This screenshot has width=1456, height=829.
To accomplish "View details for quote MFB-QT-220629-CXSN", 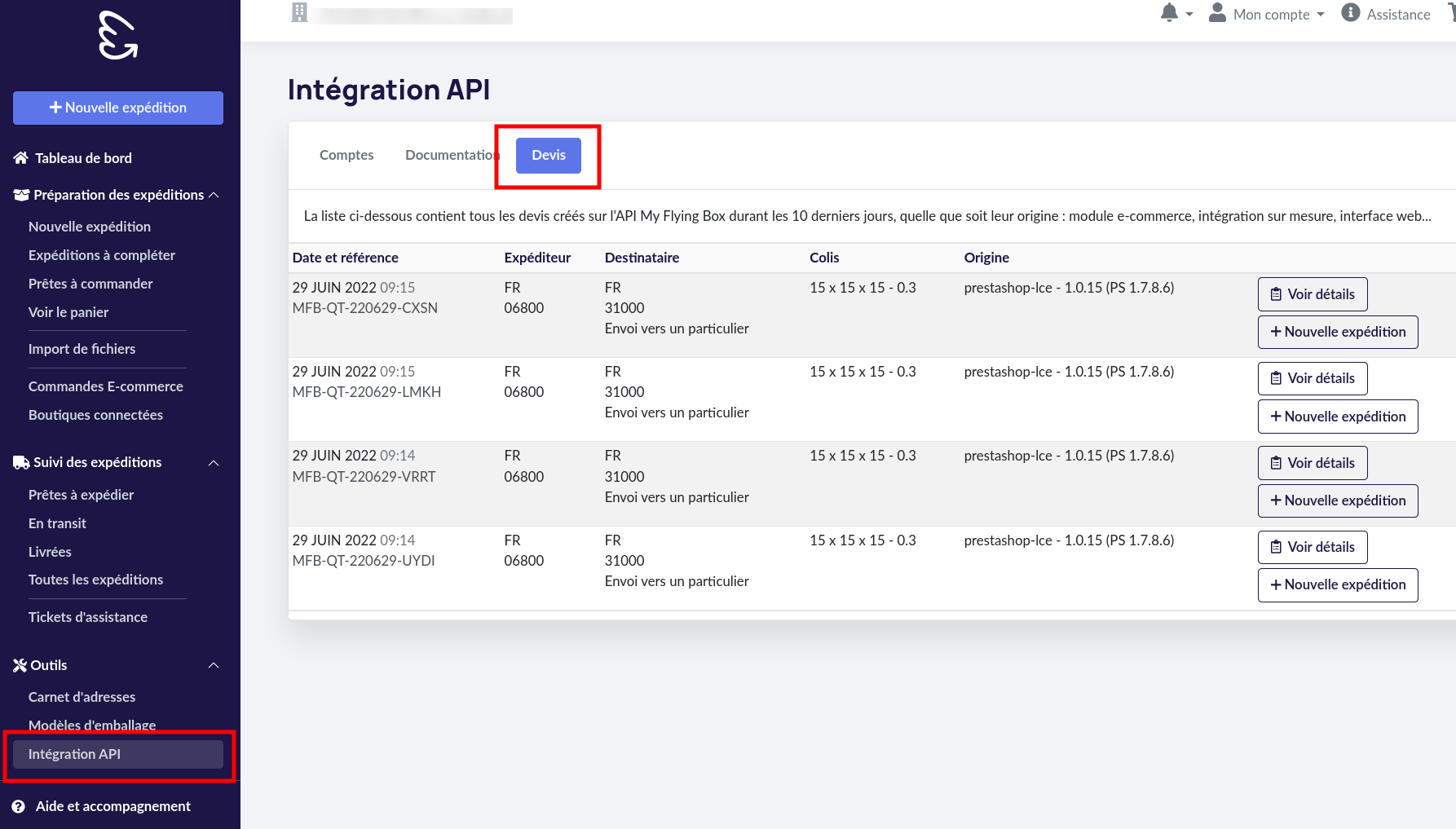I will pos(1313,294).
